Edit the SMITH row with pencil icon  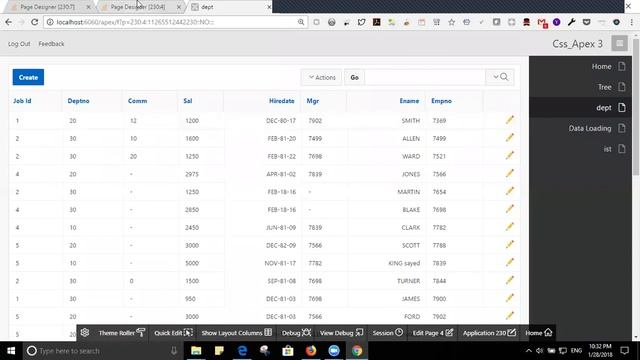(509, 120)
